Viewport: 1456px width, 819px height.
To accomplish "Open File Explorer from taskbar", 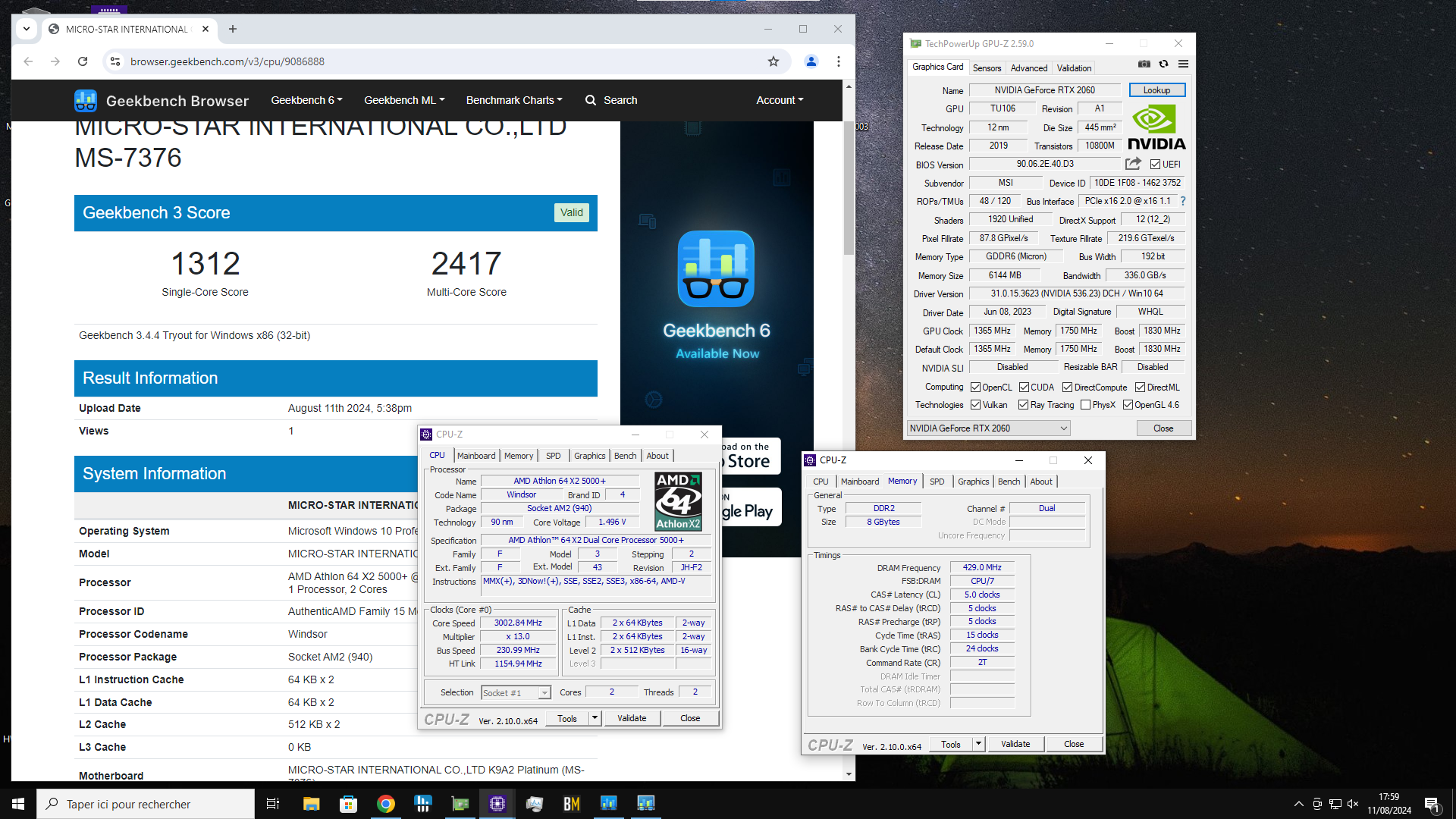I will click(x=311, y=804).
